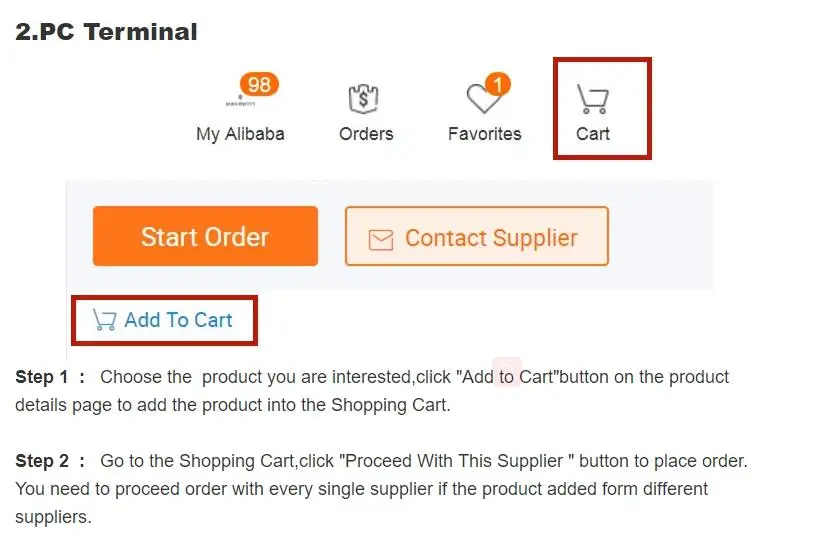Select the Favorites menu label
This screenshot has width=837, height=541.
pyautogui.click(x=484, y=134)
